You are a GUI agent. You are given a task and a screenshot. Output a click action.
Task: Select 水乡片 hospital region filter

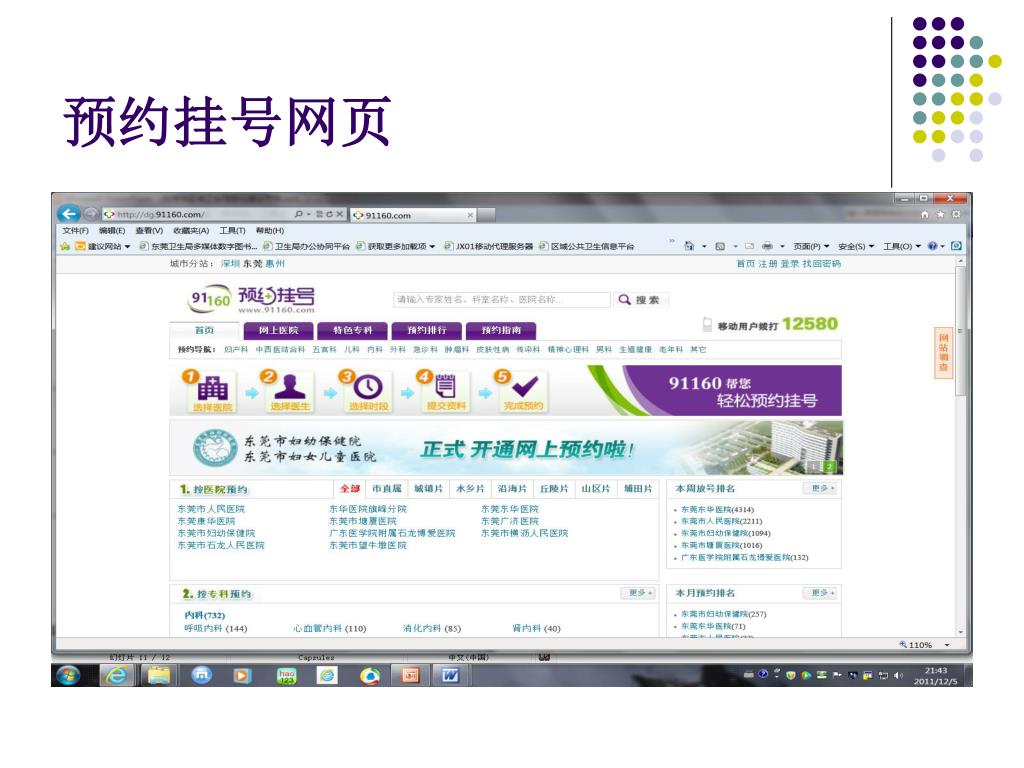click(x=470, y=488)
